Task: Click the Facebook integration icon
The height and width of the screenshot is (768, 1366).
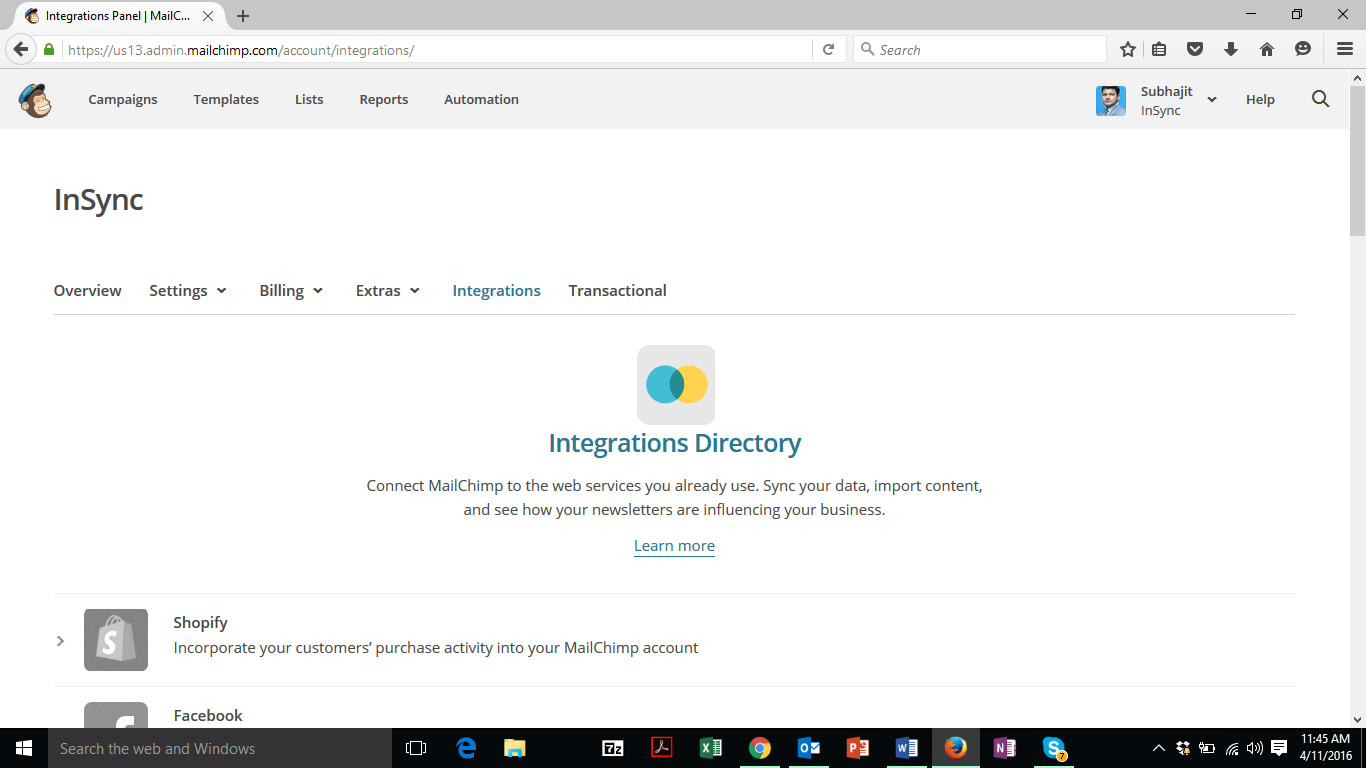Action: pyautogui.click(x=116, y=714)
